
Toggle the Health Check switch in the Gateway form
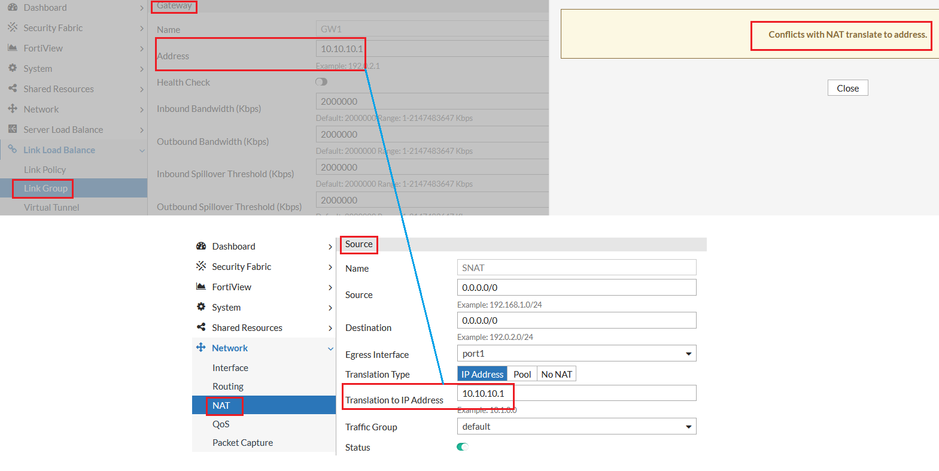[322, 82]
